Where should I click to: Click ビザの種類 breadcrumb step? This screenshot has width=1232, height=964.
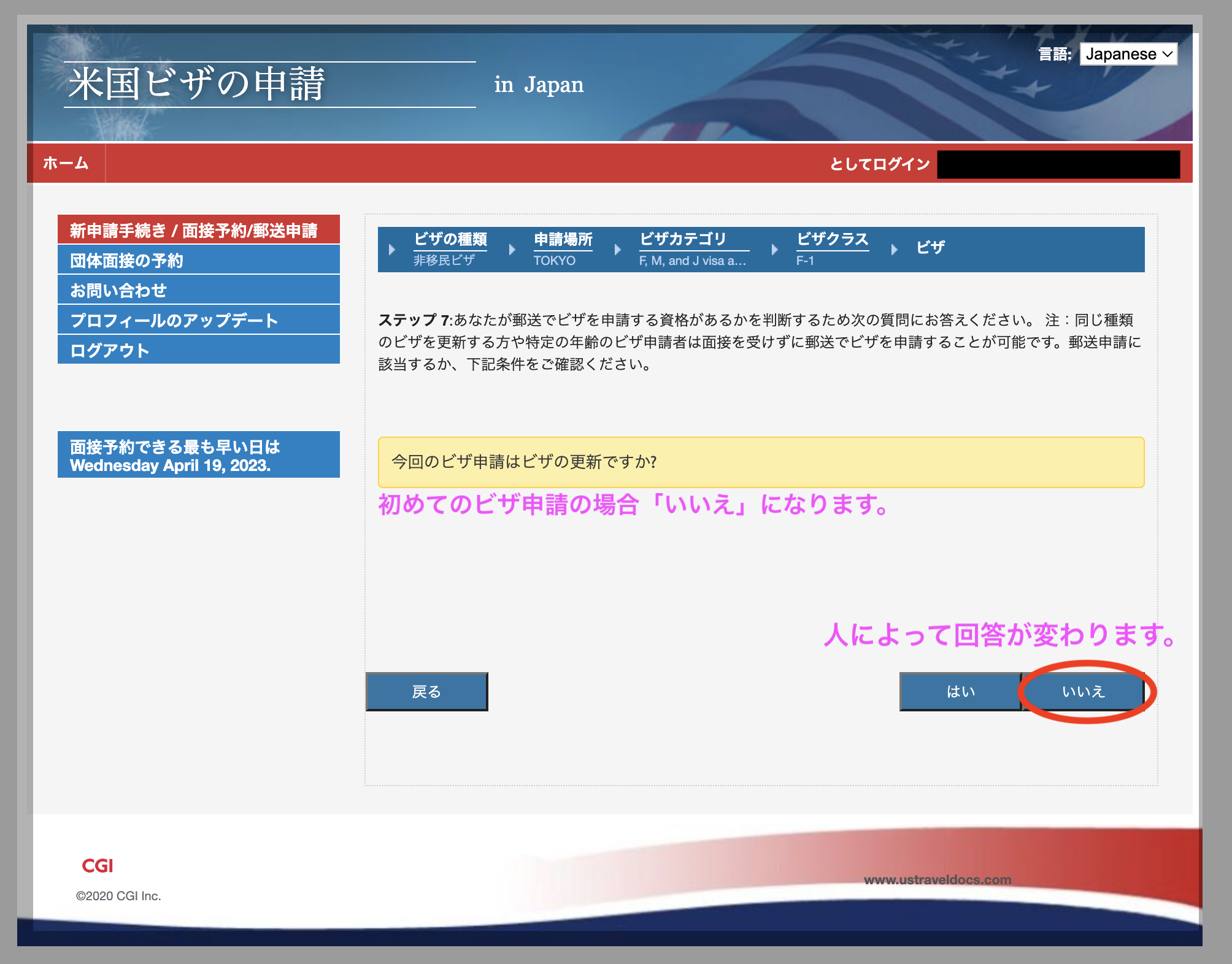(x=450, y=239)
